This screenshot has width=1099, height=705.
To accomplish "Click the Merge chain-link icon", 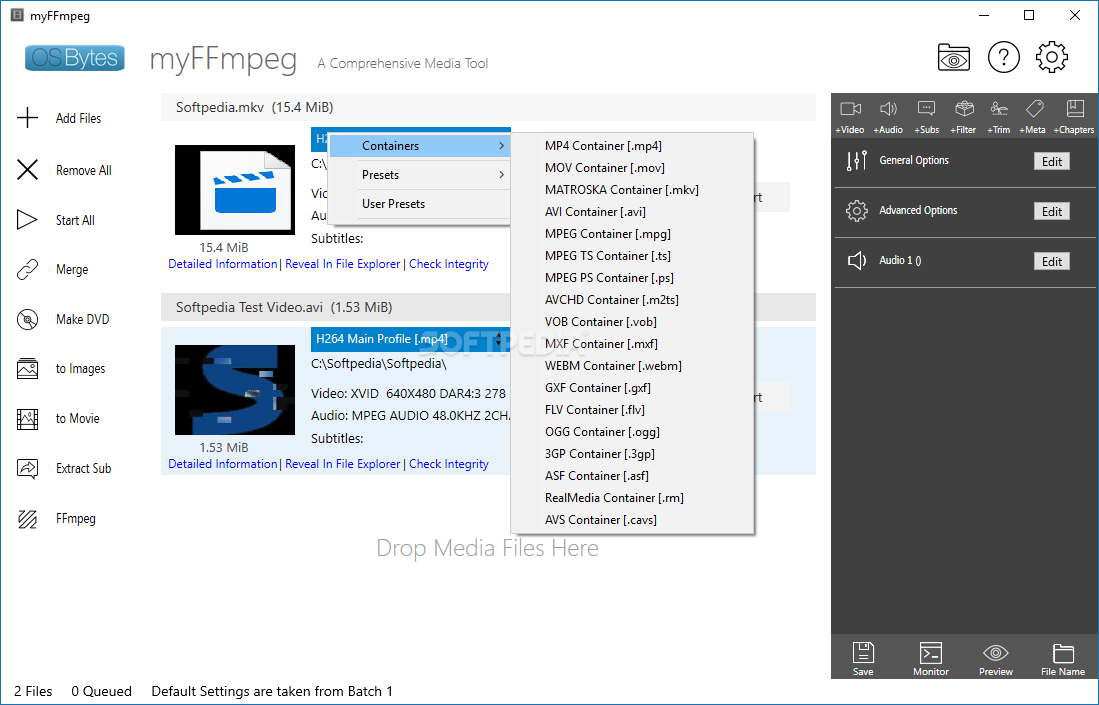I will (27, 269).
